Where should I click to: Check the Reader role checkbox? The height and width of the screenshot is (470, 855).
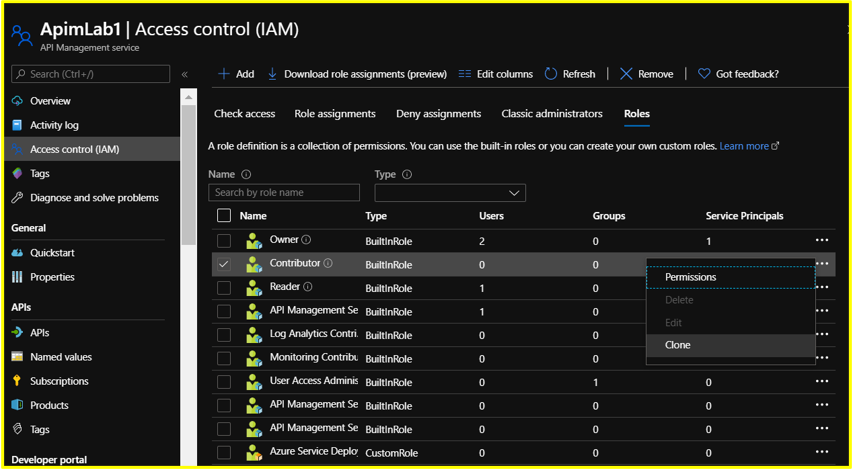pos(224,288)
